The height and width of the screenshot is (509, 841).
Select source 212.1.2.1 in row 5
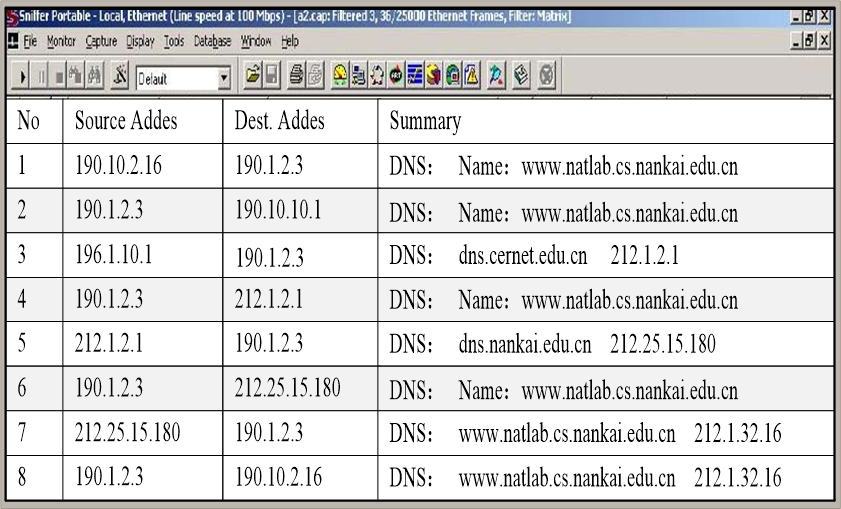pos(109,343)
